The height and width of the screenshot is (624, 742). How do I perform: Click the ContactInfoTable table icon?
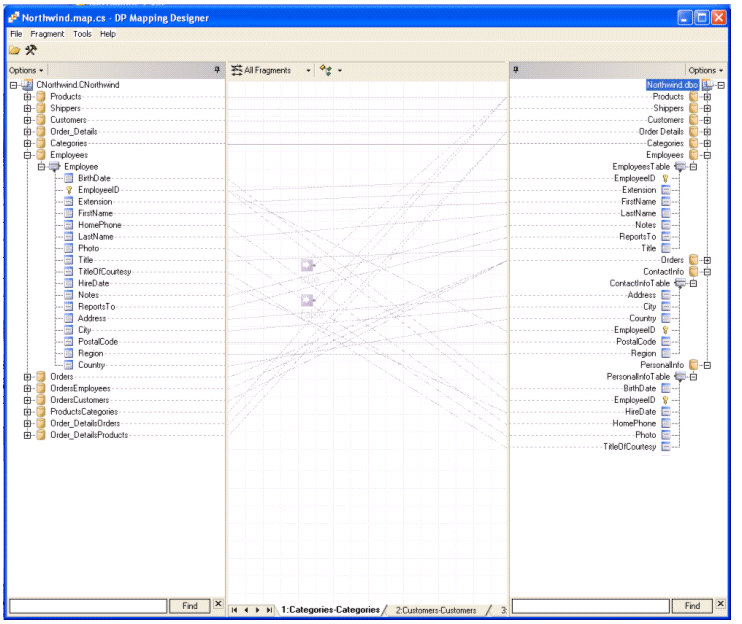click(680, 283)
